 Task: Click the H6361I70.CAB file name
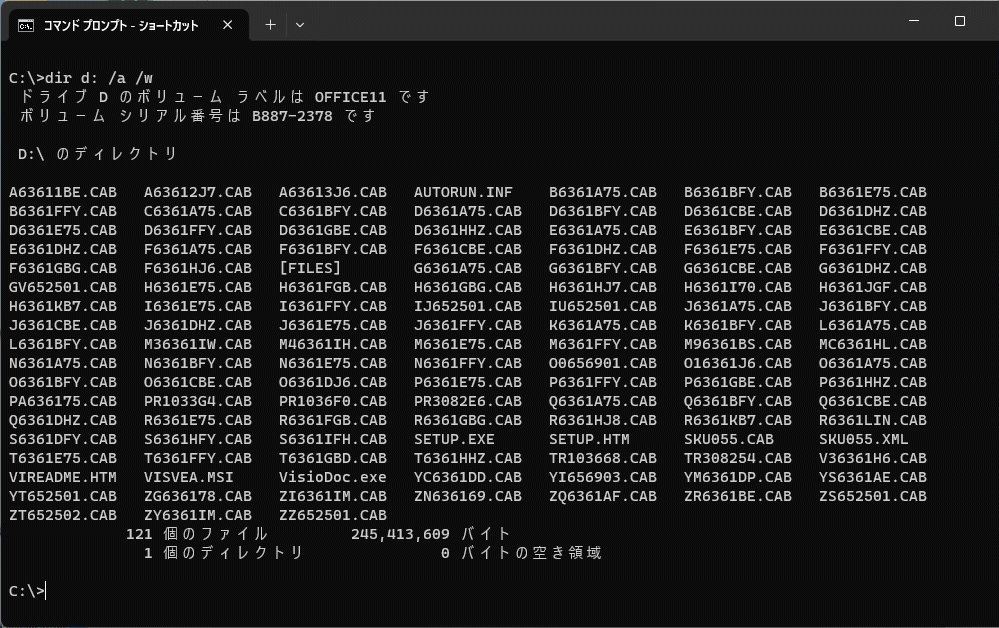738,287
